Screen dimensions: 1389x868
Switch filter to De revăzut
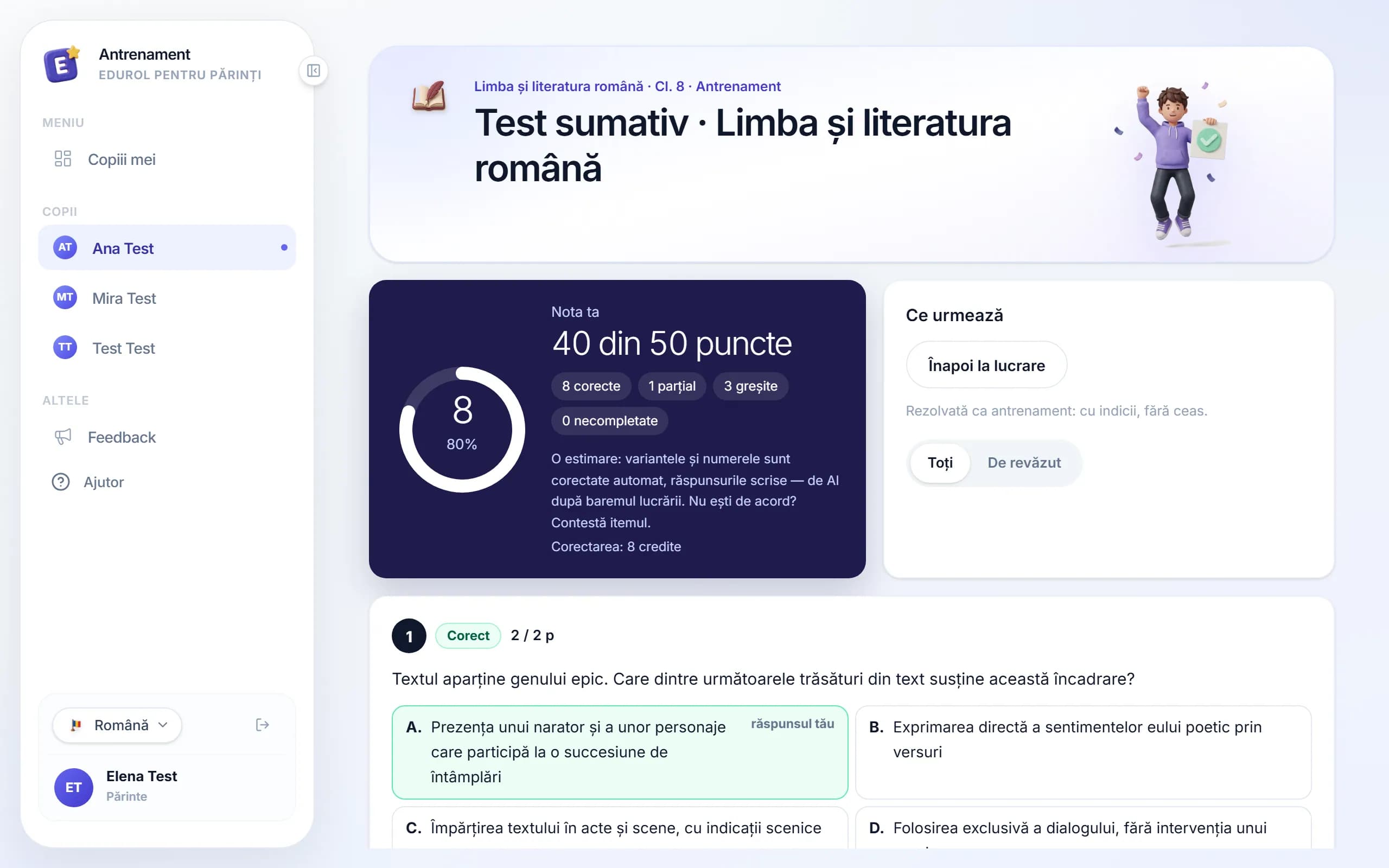click(x=1024, y=463)
